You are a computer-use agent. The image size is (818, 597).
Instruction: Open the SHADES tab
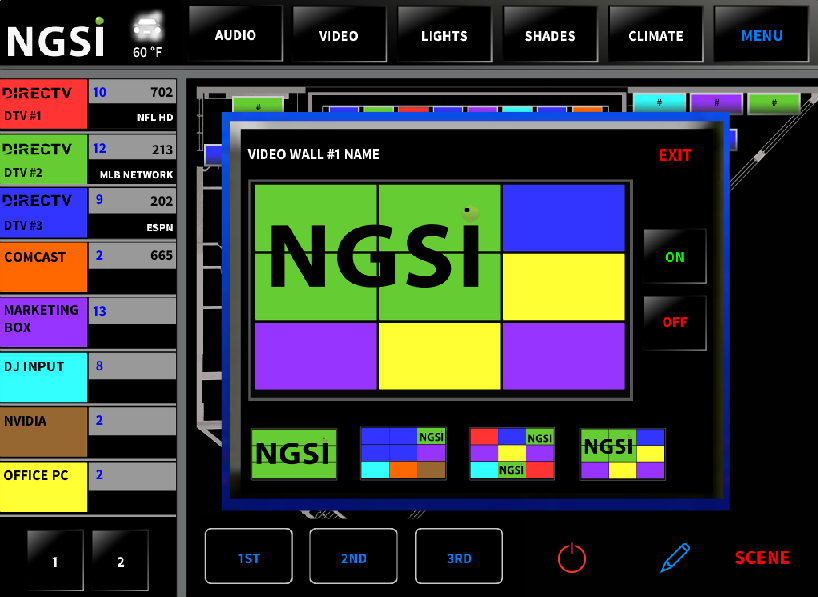pyautogui.click(x=550, y=35)
